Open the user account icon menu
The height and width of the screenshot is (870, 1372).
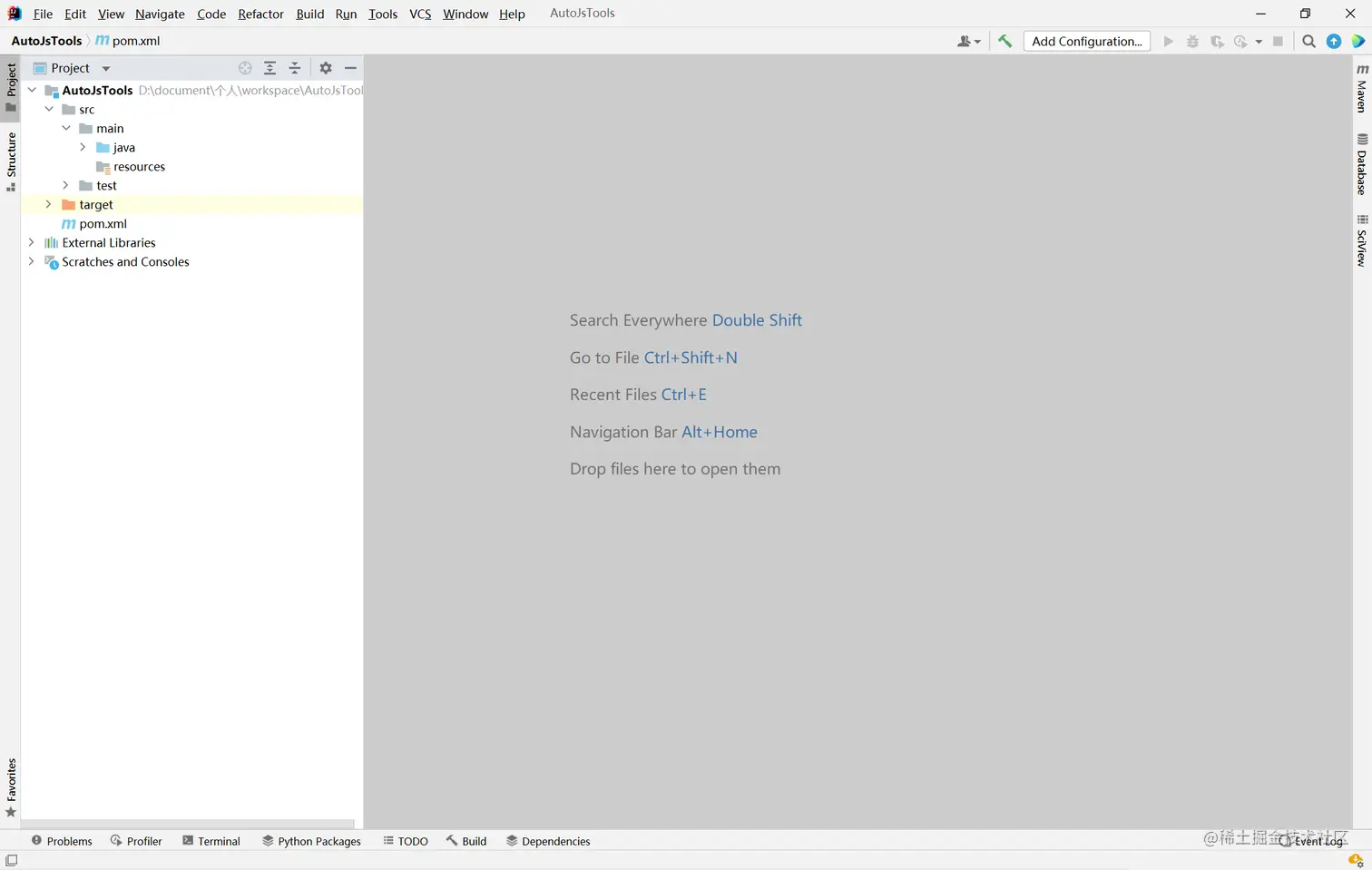coord(968,42)
